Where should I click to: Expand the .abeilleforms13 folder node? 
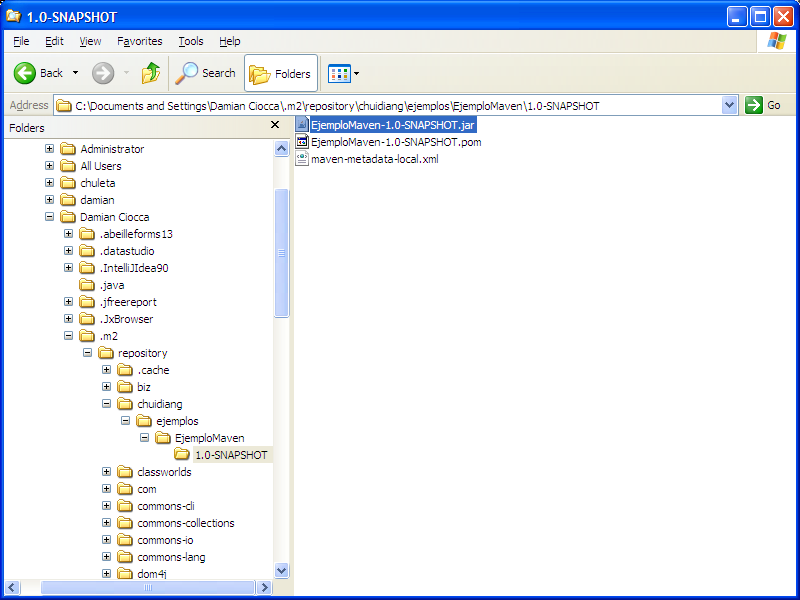(x=68, y=234)
